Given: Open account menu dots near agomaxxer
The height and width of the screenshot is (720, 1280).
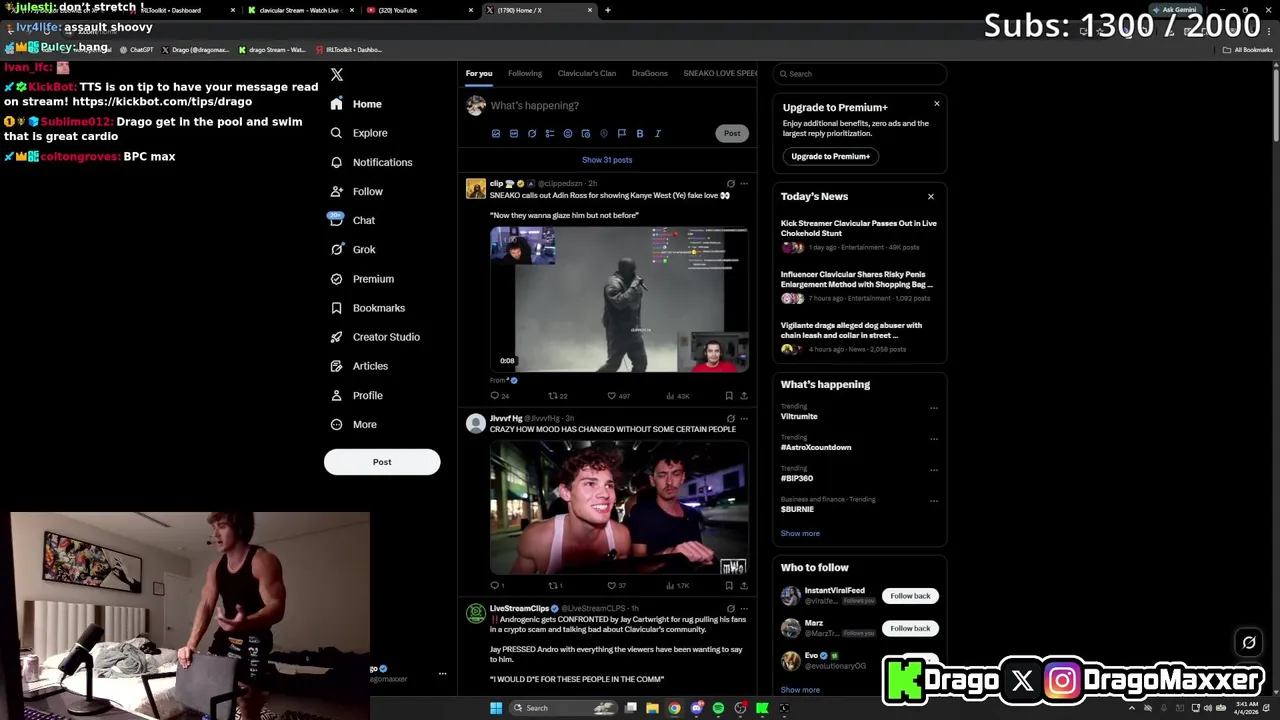Looking at the screenshot, I should click(442, 674).
